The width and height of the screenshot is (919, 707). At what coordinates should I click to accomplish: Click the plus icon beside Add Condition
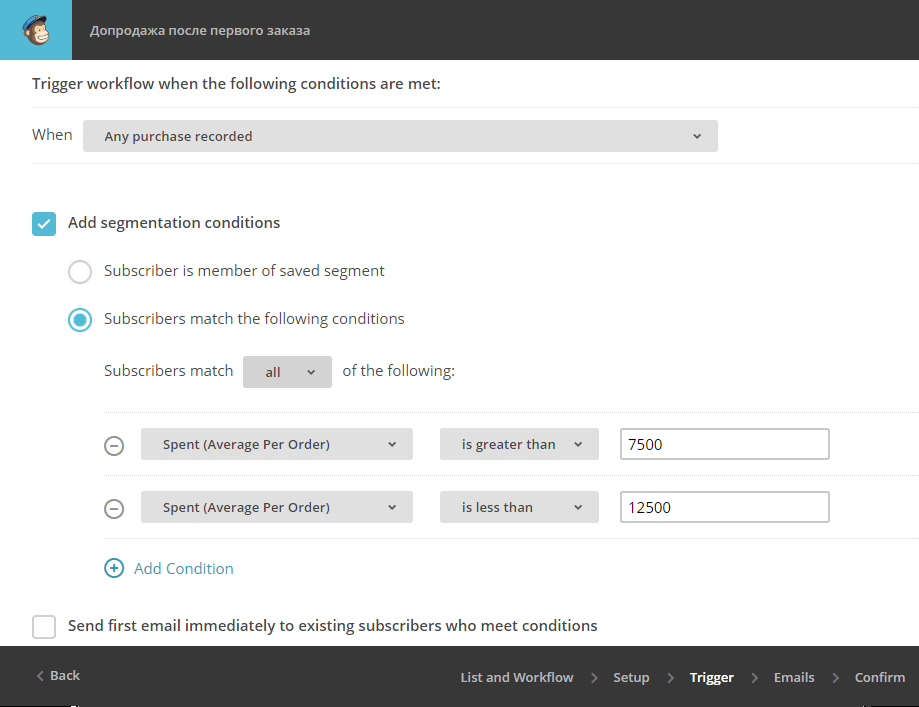click(x=114, y=568)
